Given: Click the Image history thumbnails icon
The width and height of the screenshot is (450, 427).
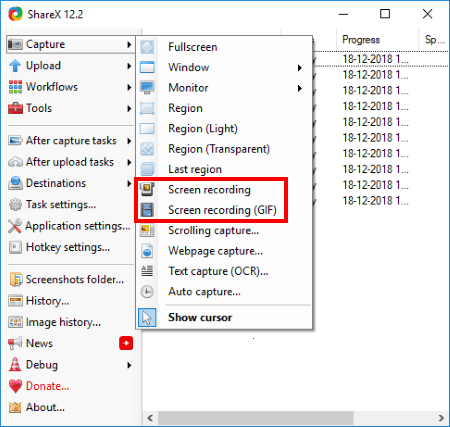Looking at the screenshot, I should 15,322.
